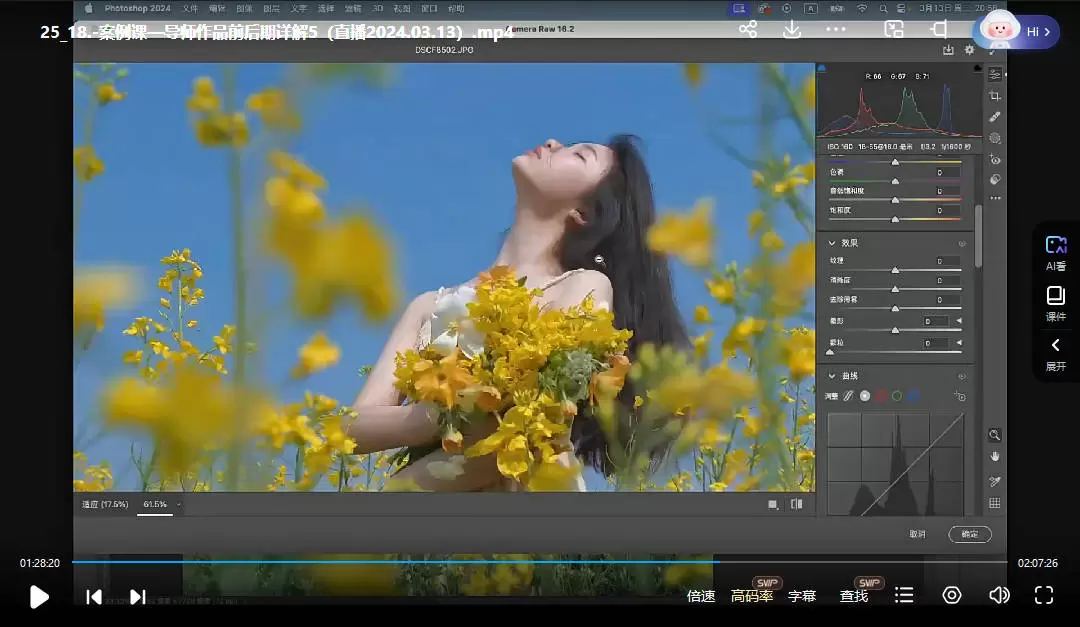1080x627 pixels.
Task: Select the red curve channel
Action: [x=881, y=396]
